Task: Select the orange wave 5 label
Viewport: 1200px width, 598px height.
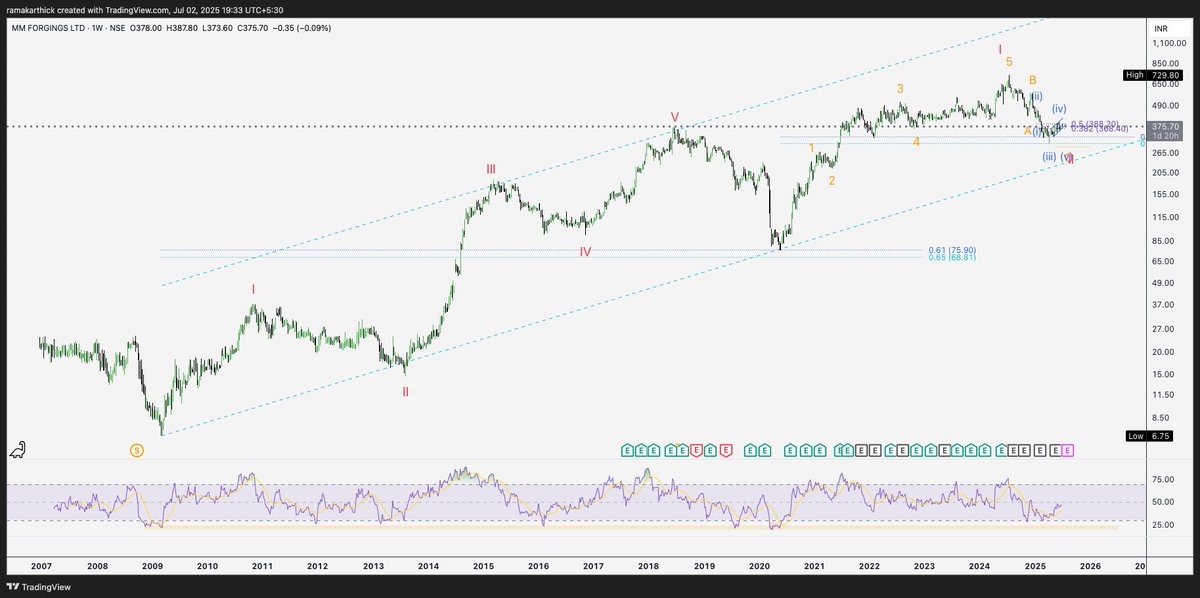Action: coord(1009,62)
